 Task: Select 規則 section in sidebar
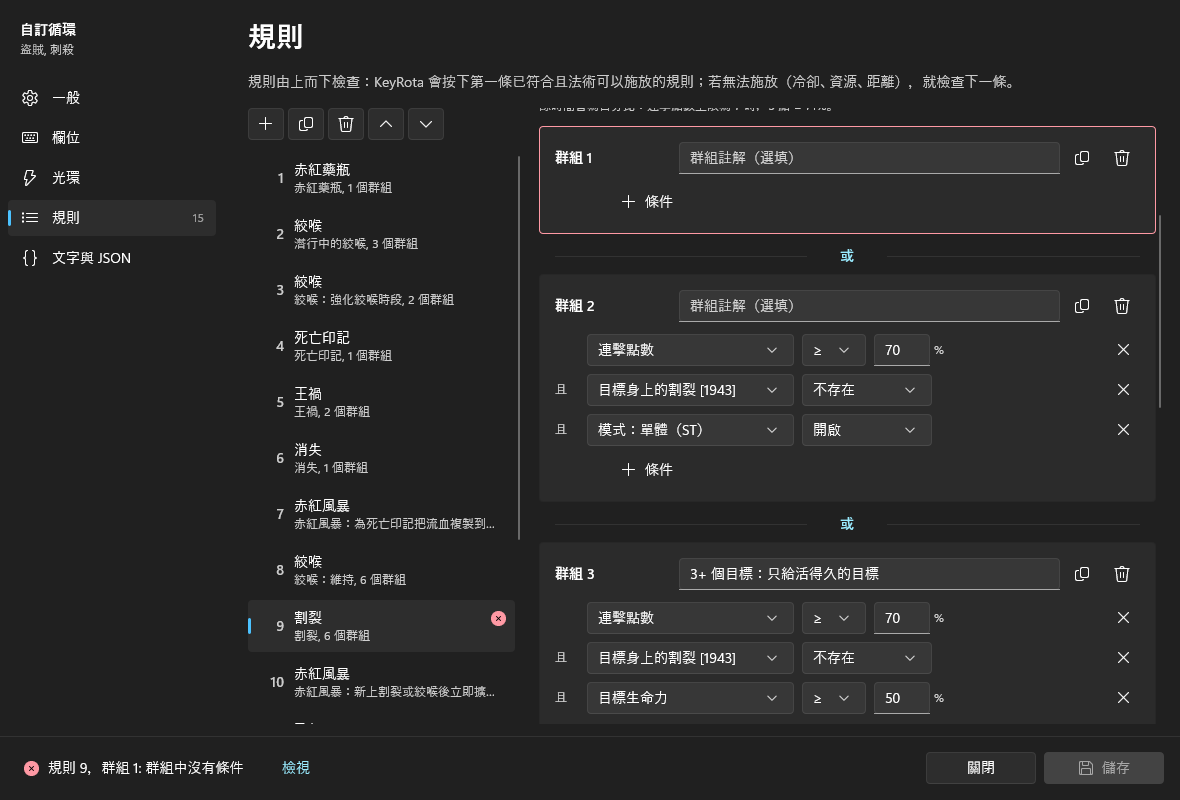111,217
